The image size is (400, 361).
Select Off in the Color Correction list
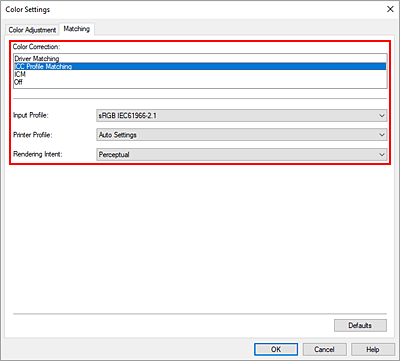click(x=200, y=82)
